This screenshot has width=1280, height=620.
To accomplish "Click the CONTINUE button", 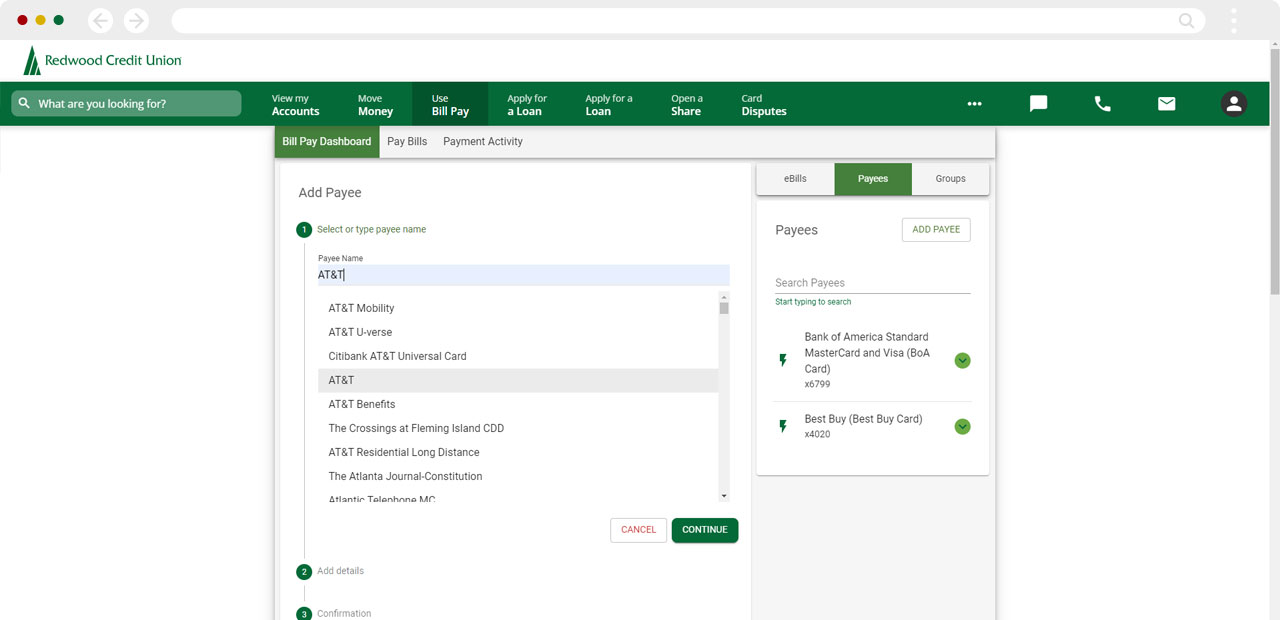I will (705, 530).
